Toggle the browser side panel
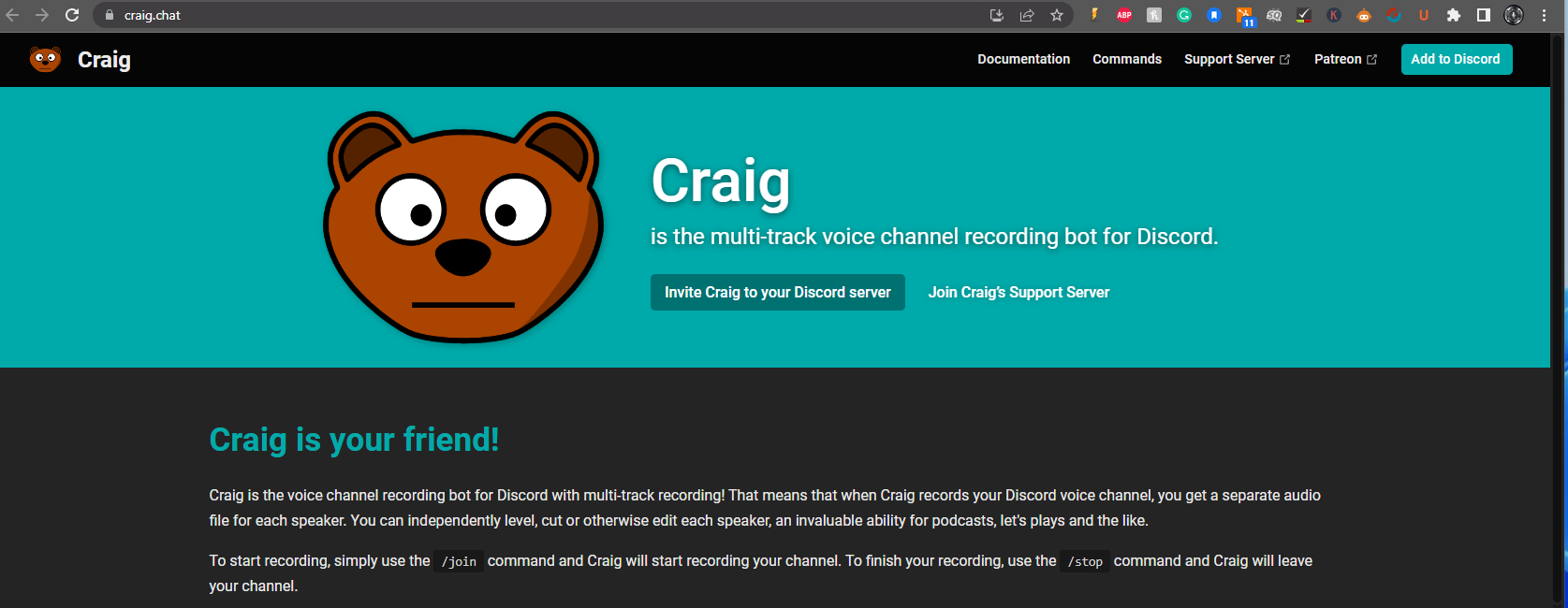This screenshot has height=608, width=1568. tap(1484, 15)
